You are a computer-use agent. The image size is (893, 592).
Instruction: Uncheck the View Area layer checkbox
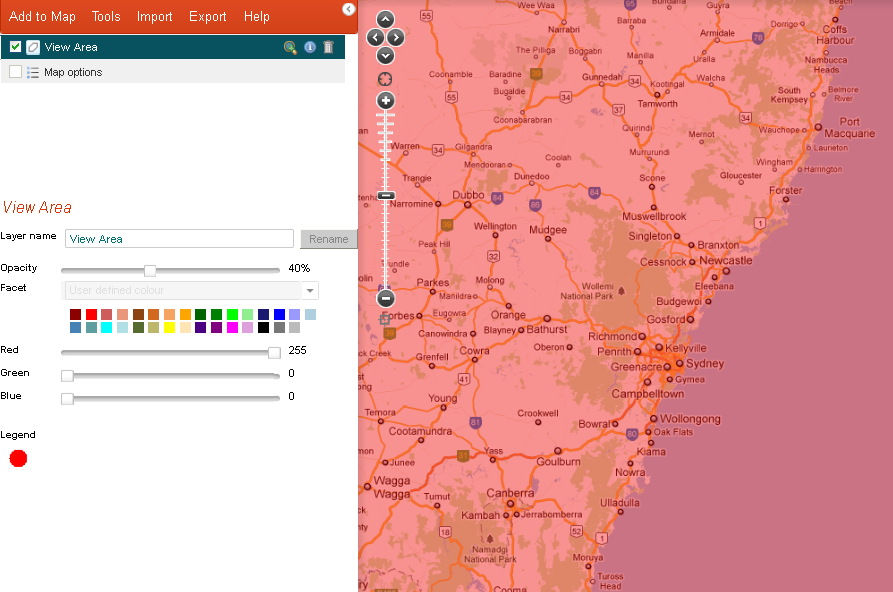[16, 47]
